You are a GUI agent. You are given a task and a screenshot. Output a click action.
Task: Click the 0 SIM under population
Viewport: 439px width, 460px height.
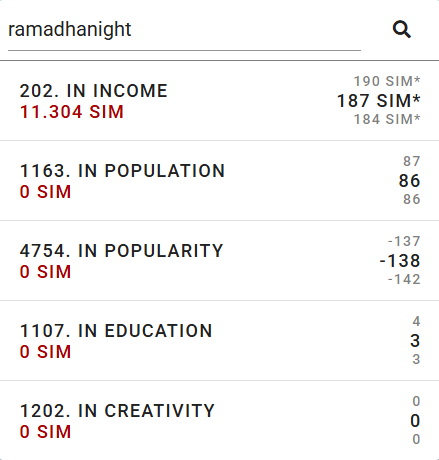(x=45, y=192)
